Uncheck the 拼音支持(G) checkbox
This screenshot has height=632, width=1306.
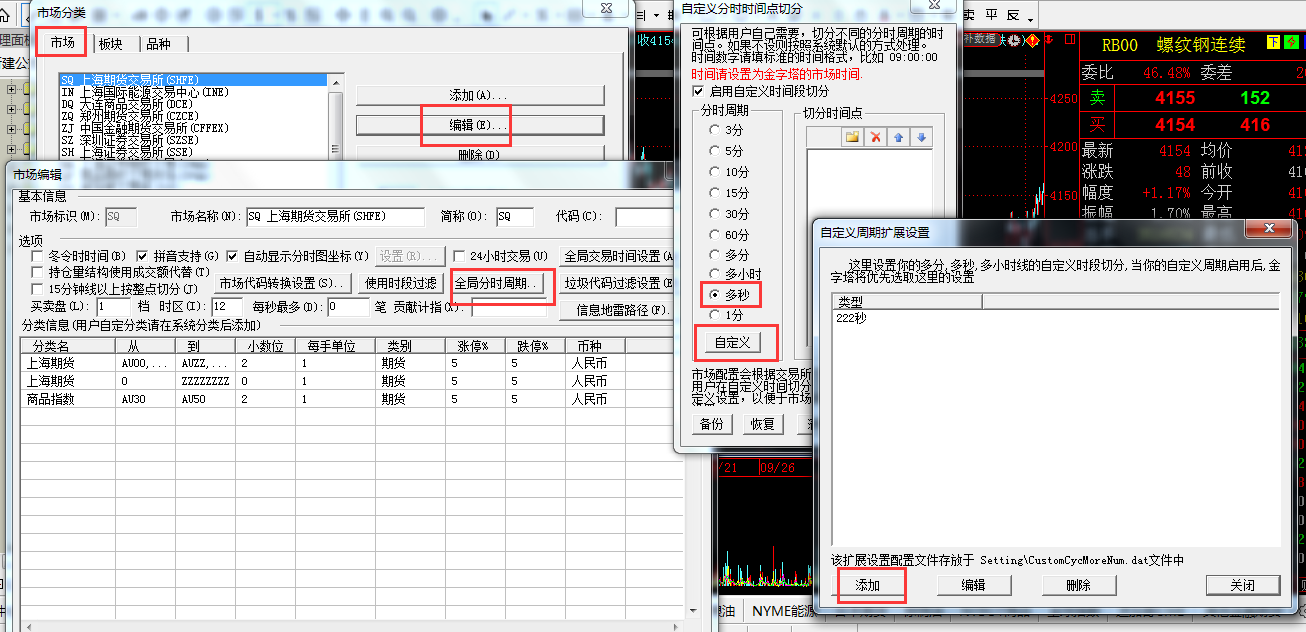pos(143,256)
